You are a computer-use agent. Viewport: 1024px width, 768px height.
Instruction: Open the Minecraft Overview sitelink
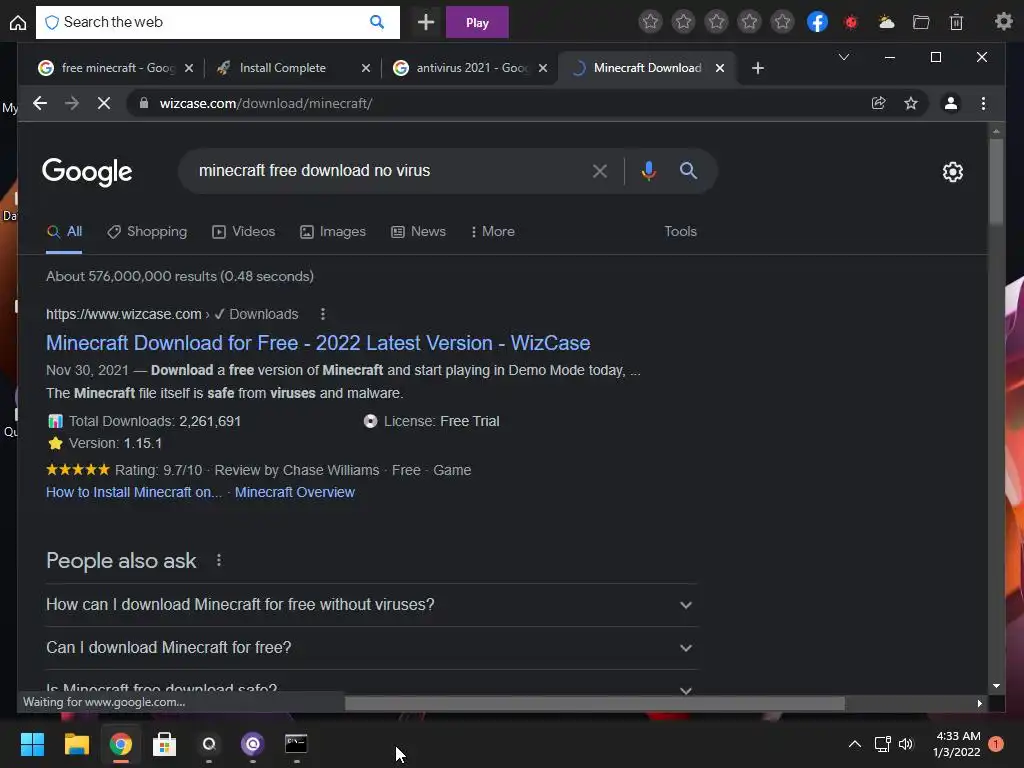(295, 492)
